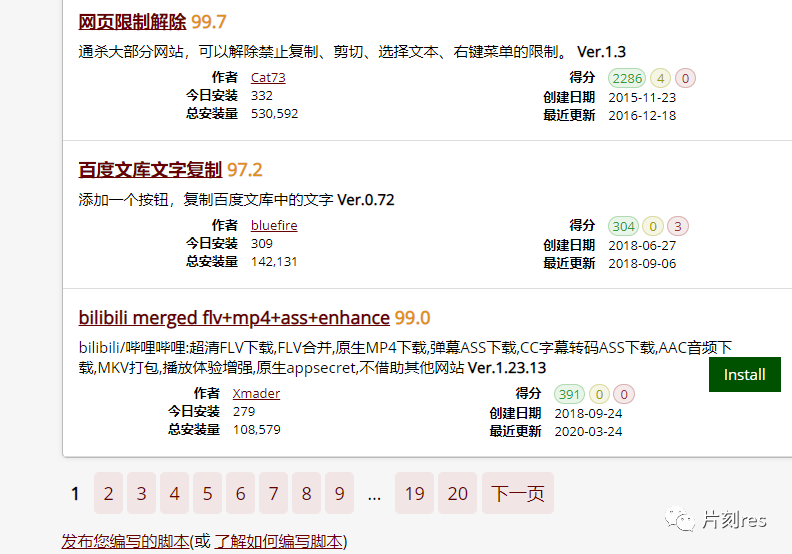Screen dimensions: 792x554
Task: Click daily installs value 309
Action: 262,243
